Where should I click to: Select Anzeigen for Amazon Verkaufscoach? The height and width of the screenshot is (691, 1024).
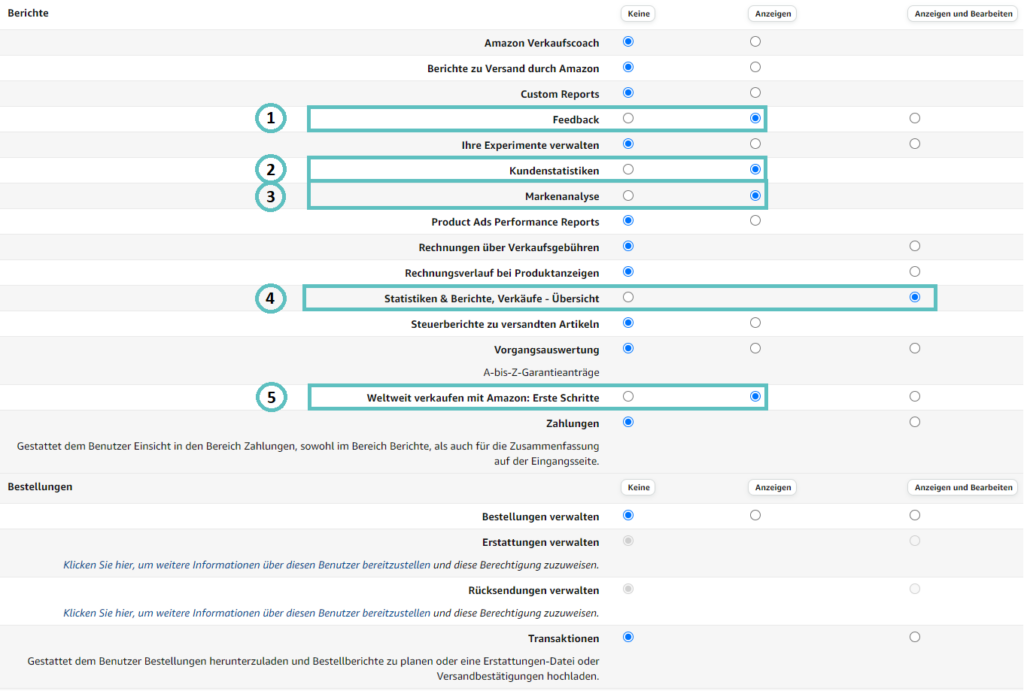[x=755, y=42]
